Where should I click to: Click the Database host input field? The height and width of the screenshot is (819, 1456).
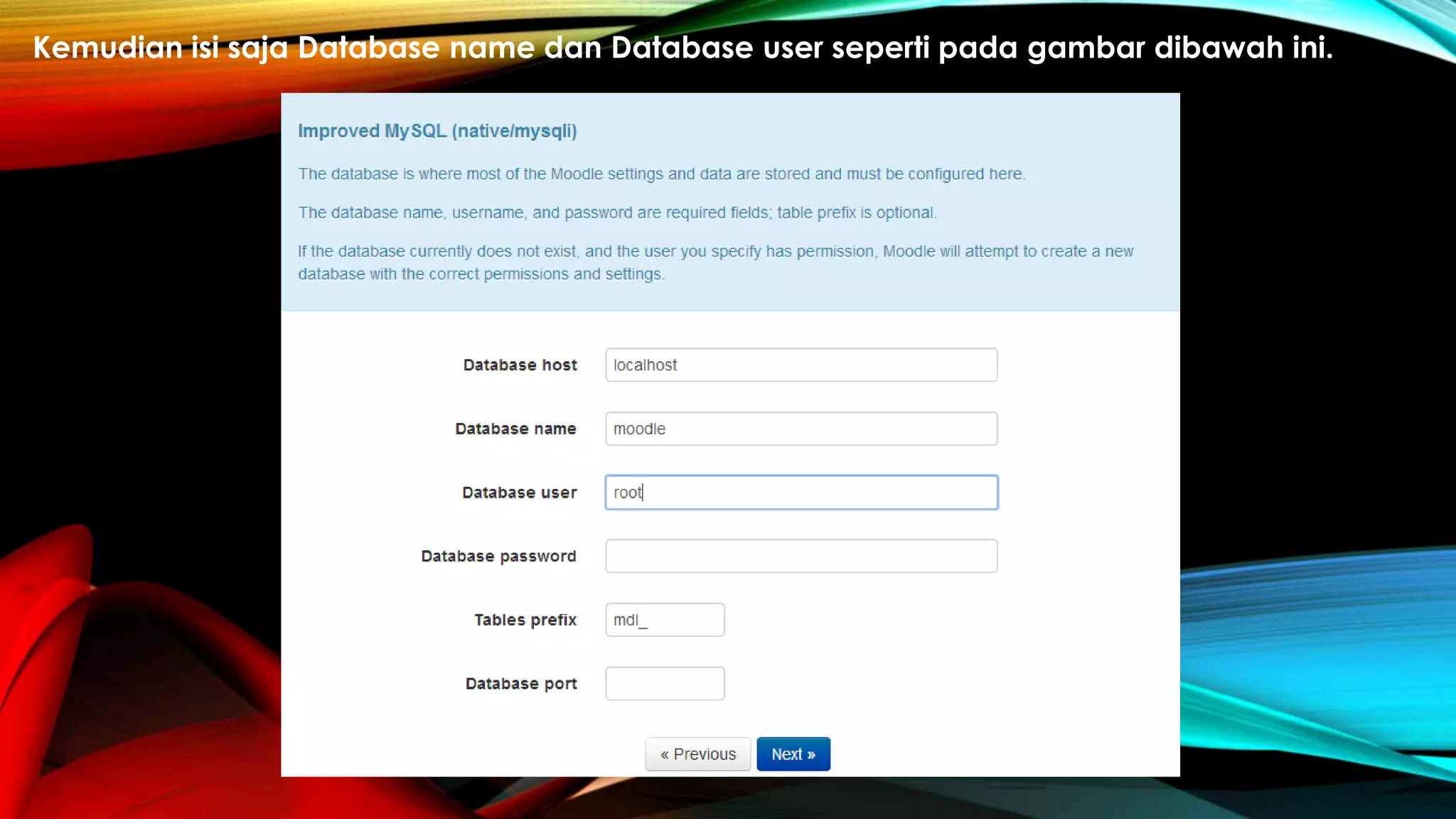(801, 365)
